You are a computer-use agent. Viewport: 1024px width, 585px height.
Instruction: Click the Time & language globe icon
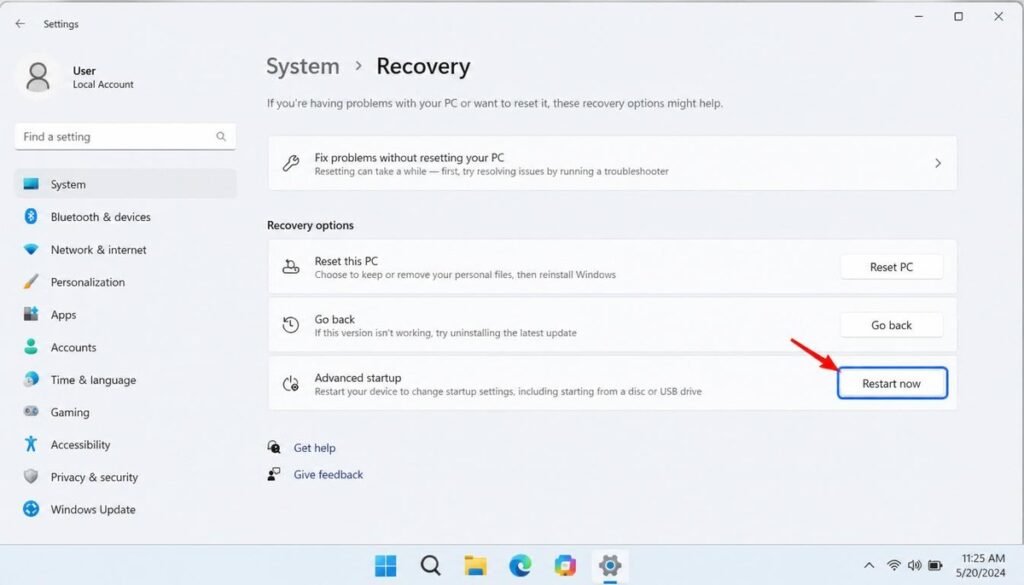(31, 379)
